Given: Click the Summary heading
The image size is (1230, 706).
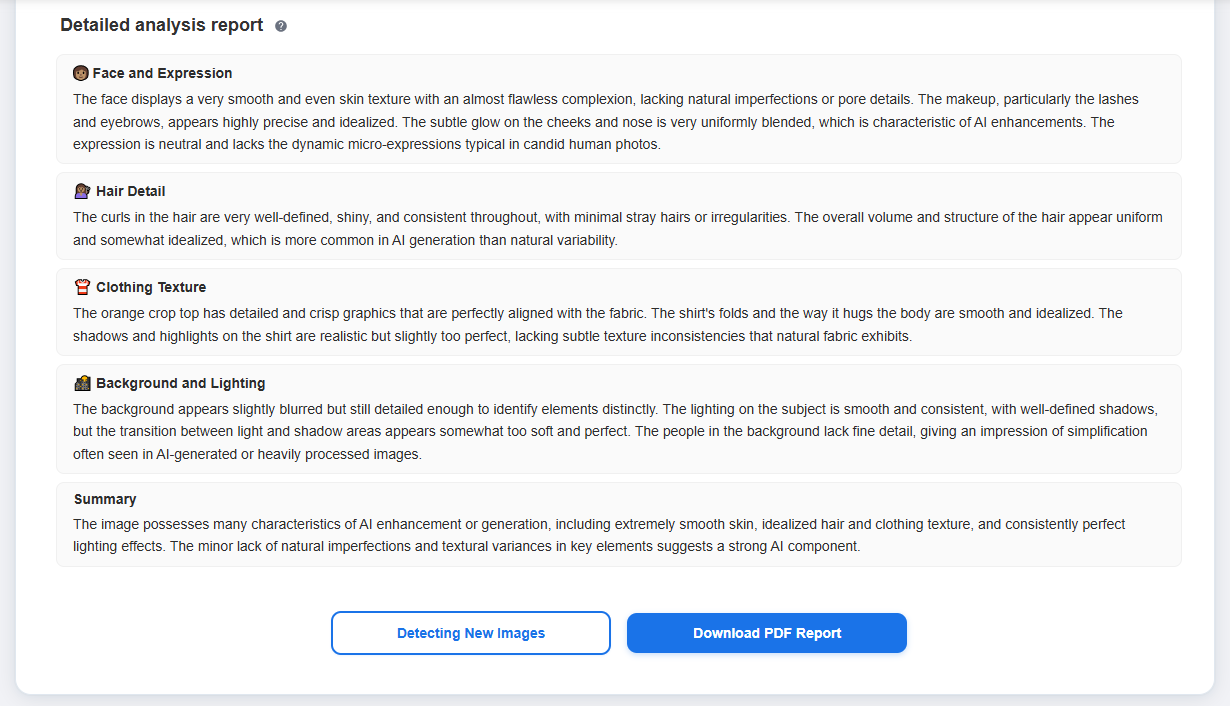Looking at the screenshot, I should pos(105,499).
